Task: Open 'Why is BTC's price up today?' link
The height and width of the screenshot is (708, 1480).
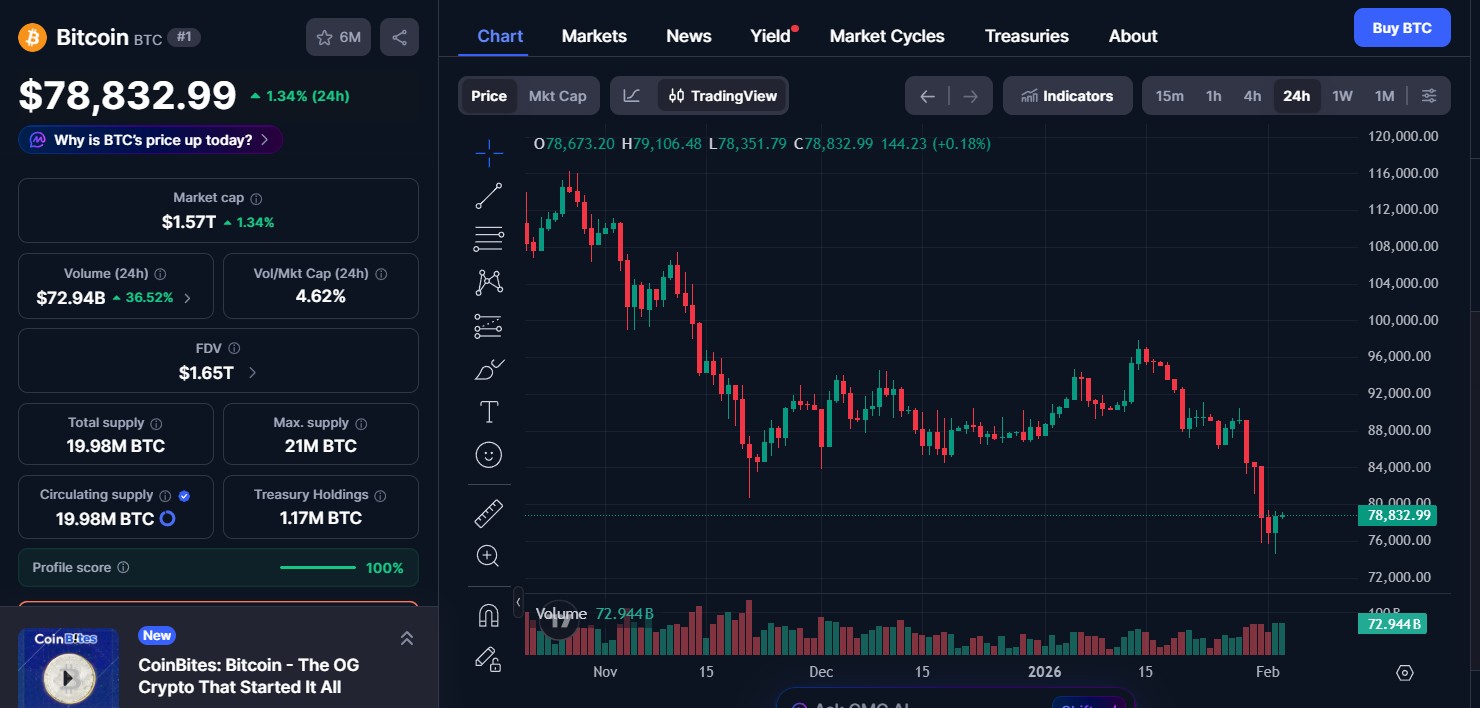Action: pyautogui.click(x=149, y=140)
